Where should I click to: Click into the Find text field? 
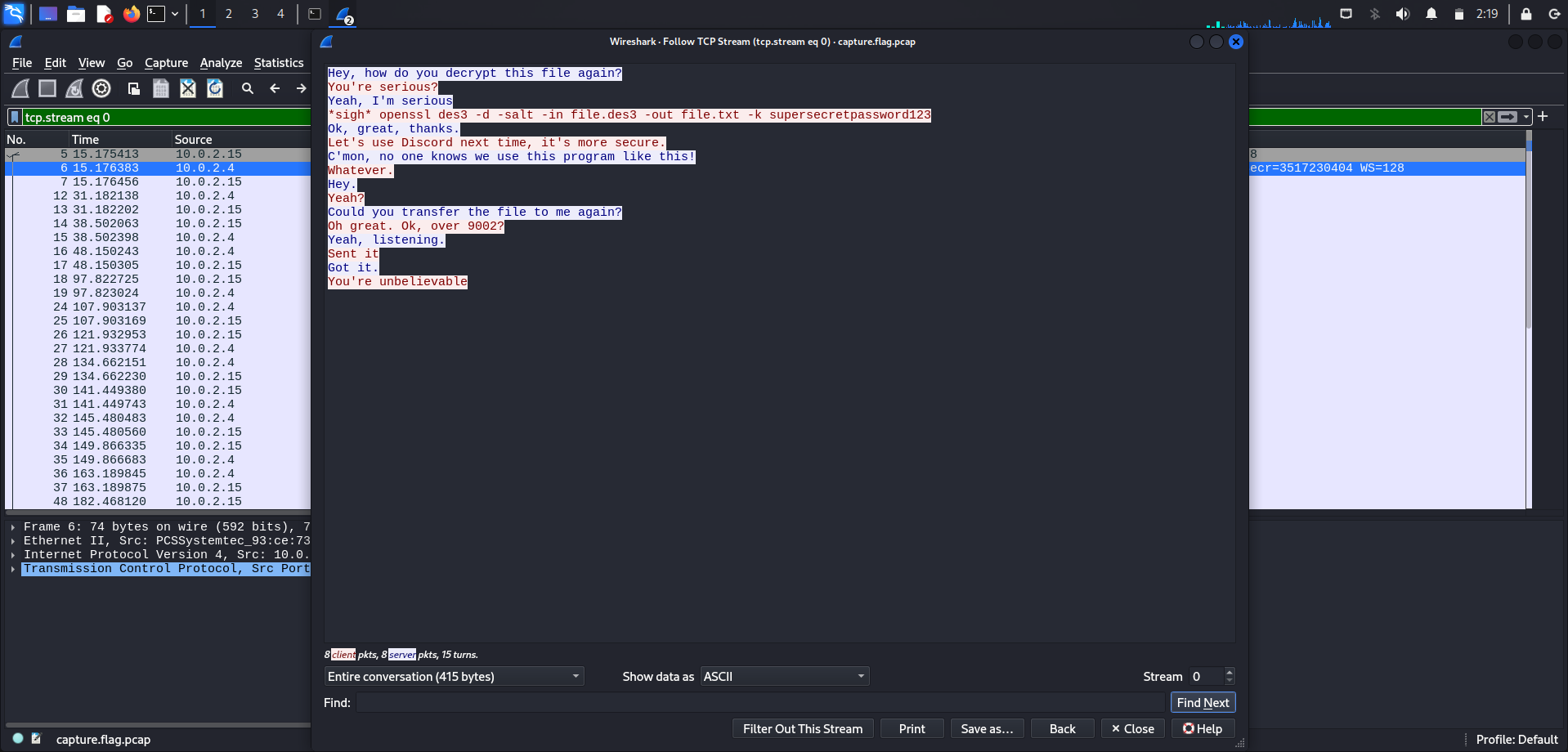[759, 703]
